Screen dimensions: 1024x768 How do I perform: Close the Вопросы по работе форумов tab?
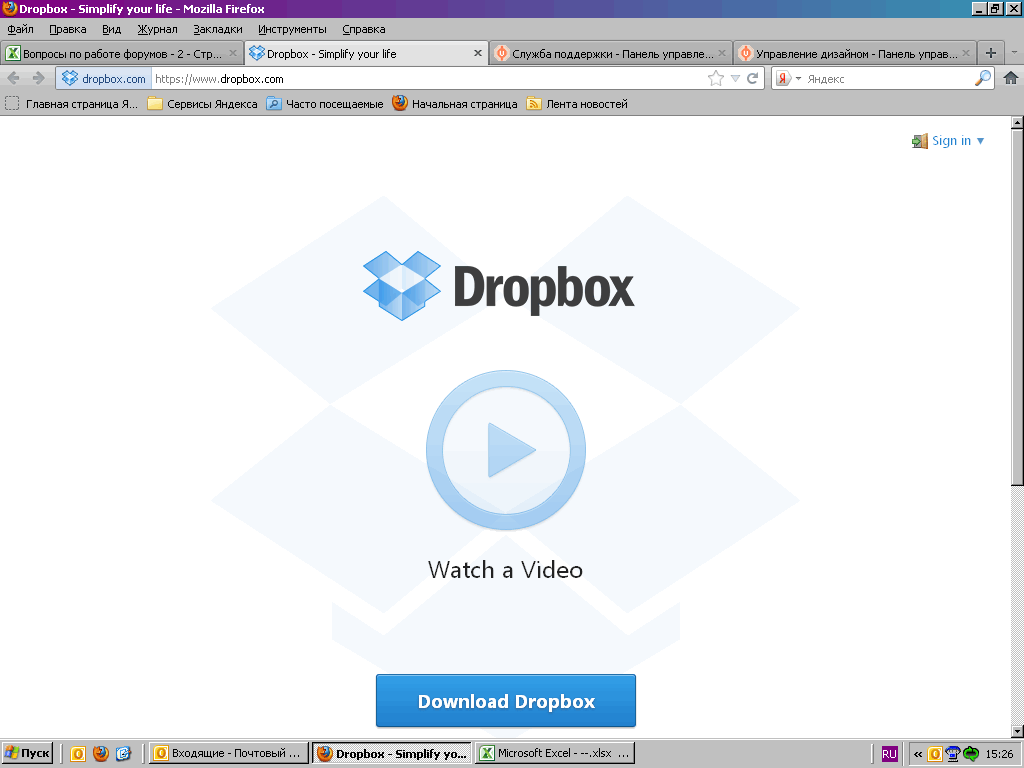(232, 53)
